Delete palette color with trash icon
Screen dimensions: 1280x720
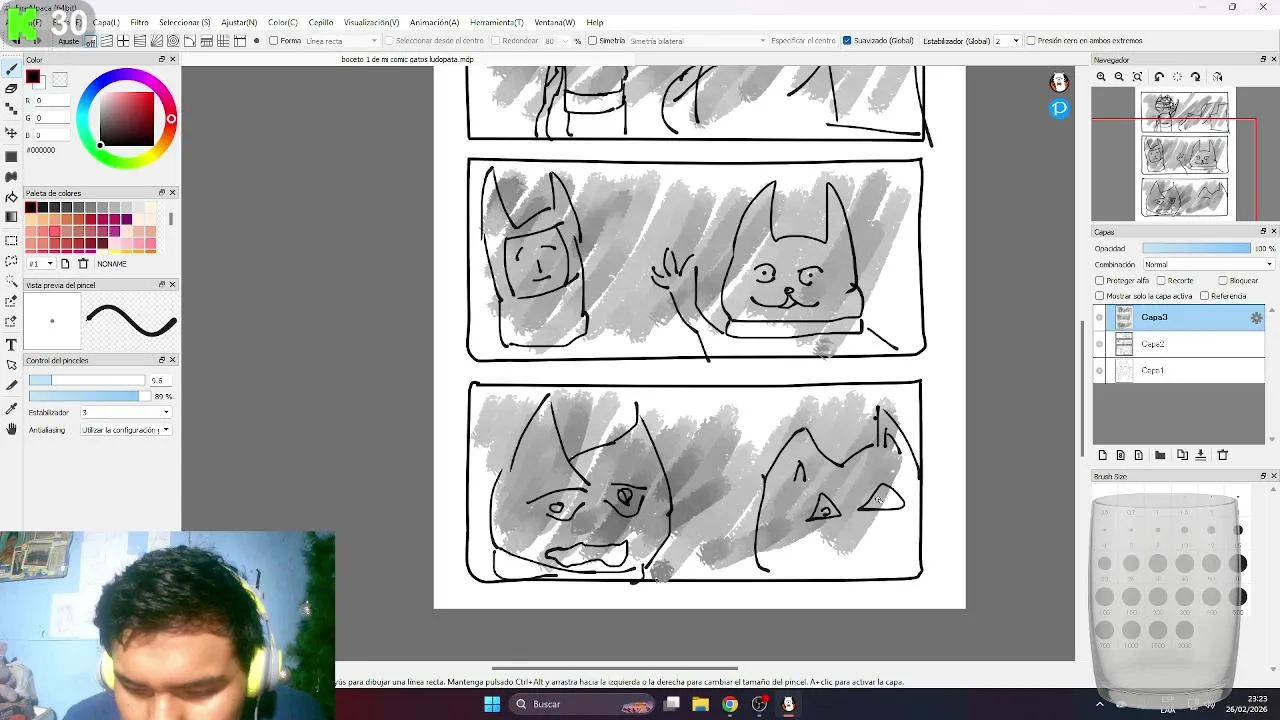(83, 264)
